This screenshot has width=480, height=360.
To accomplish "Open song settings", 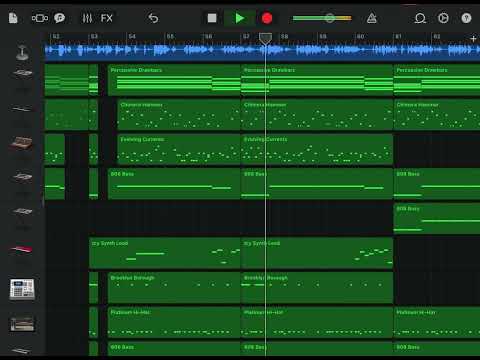I will click(443, 18).
